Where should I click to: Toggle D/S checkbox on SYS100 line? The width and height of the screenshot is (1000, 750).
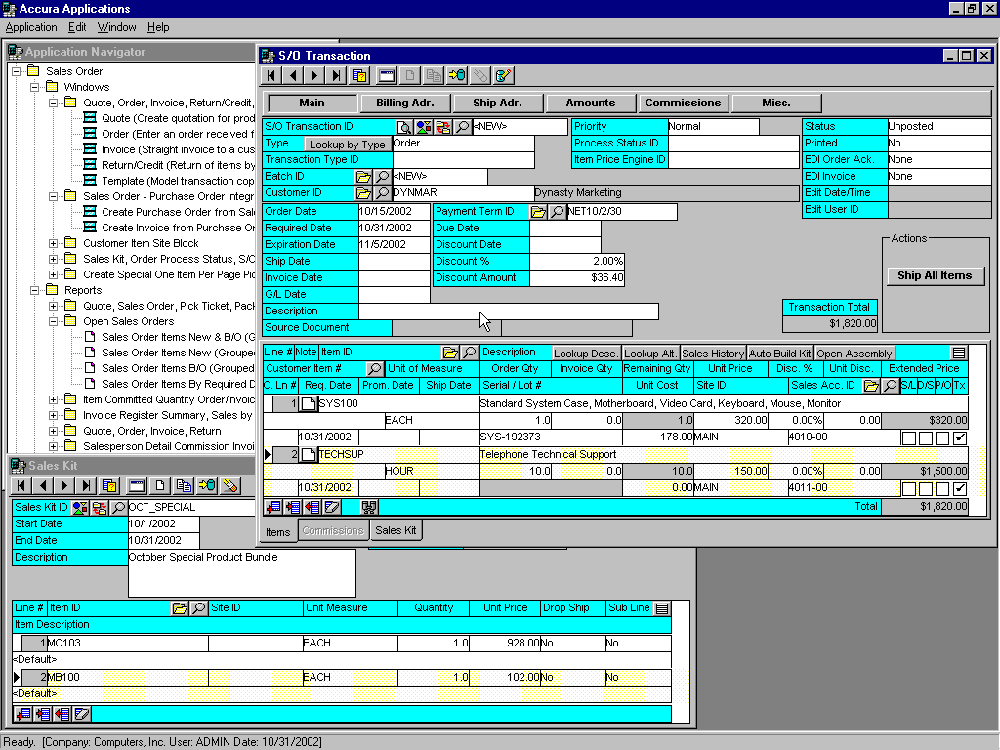(x=926, y=438)
